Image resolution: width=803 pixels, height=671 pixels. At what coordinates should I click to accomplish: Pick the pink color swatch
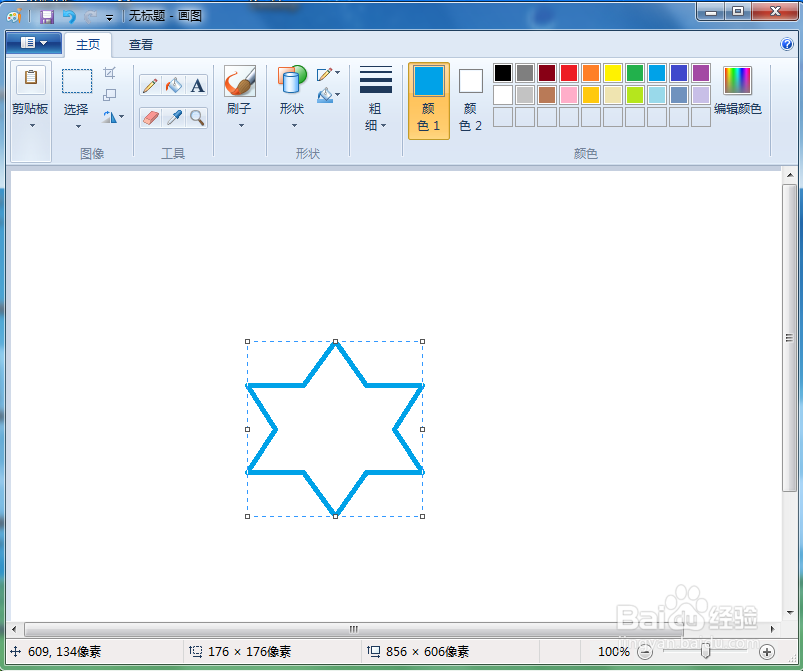pos(569,95)
